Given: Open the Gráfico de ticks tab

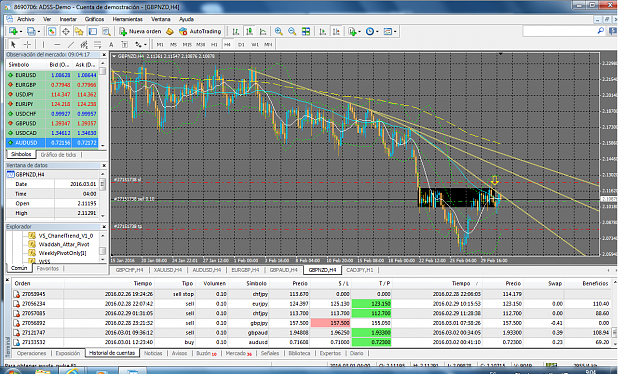Looking at the screenshot, I should point(58,155).
